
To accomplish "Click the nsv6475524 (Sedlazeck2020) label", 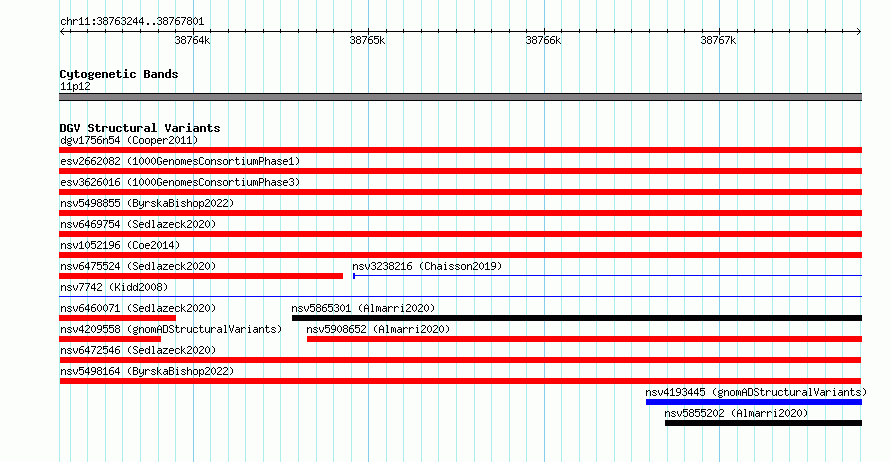I will 138,266.
